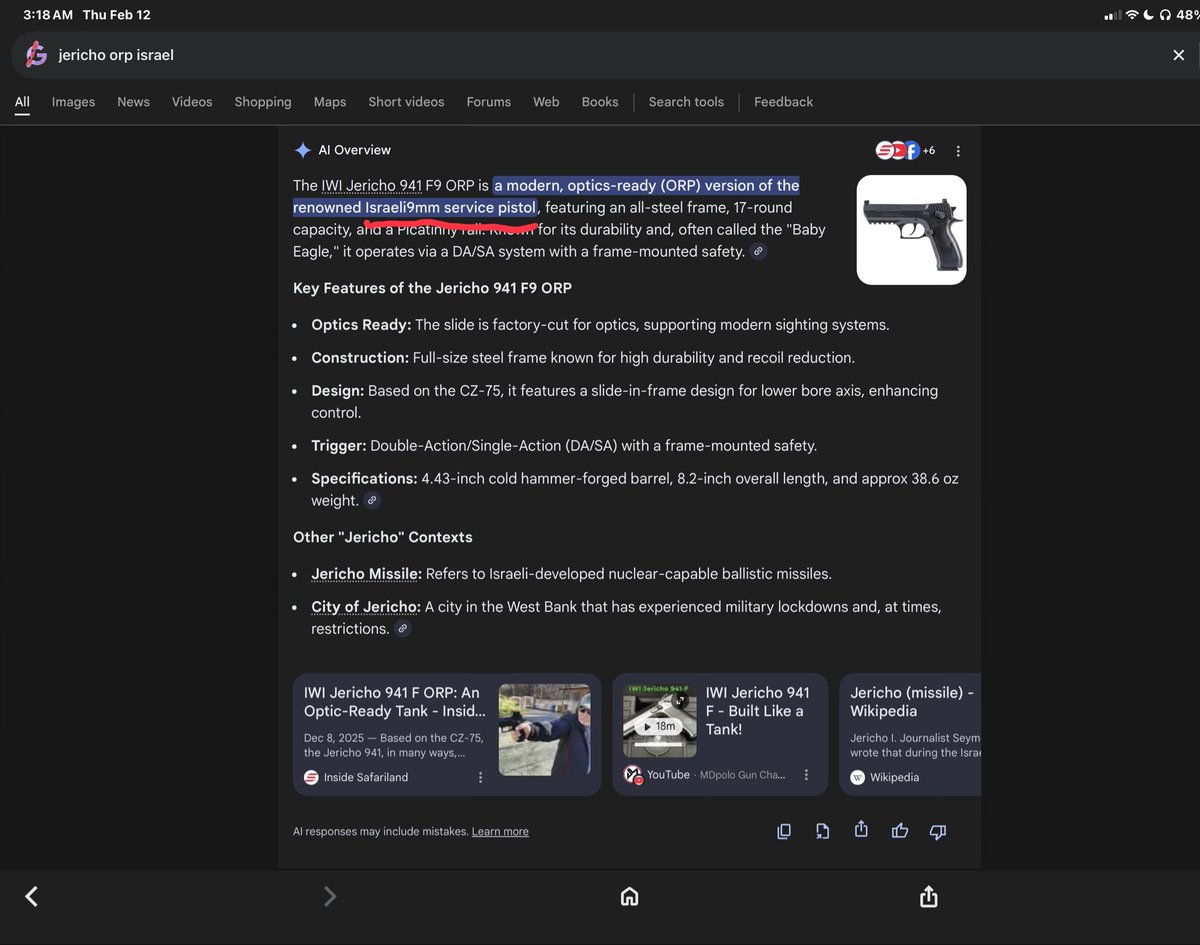Open AI Overview three-dot menu
Screen dimensions: 1200x945
pos(958,151)
